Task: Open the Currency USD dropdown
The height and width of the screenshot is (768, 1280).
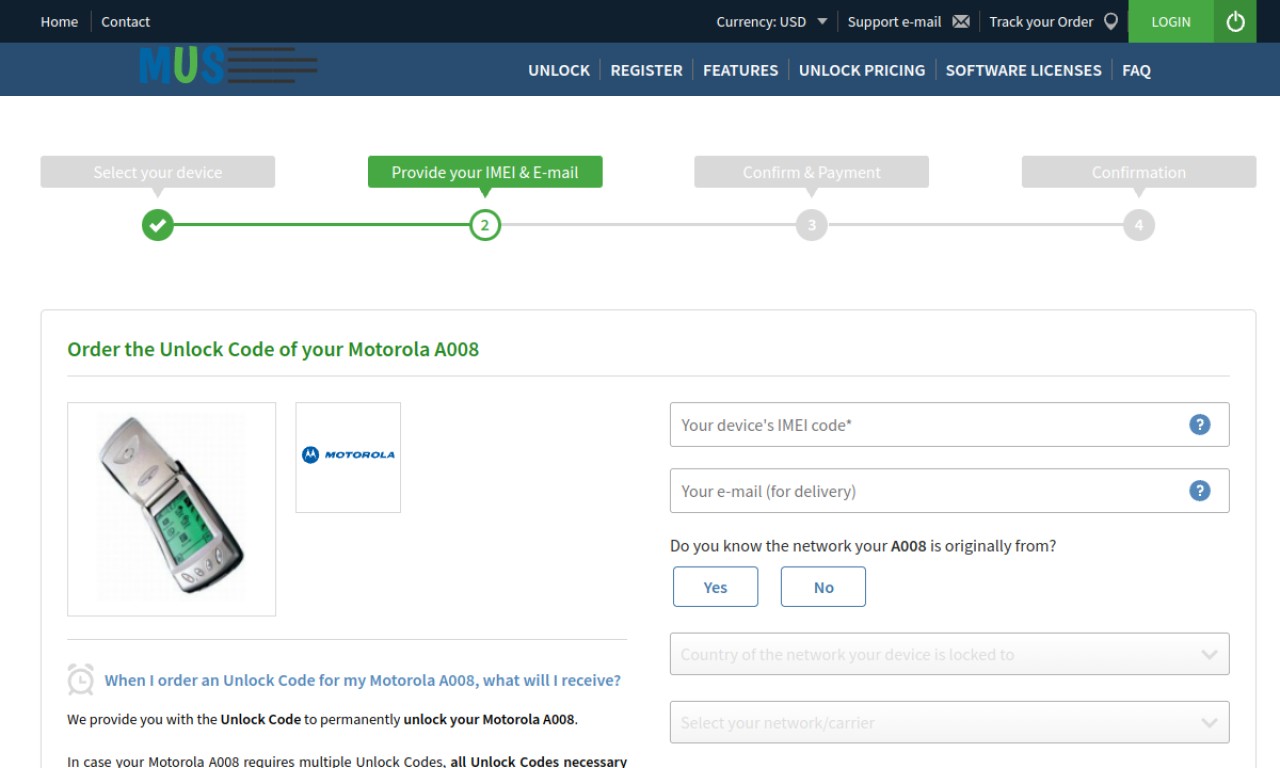Action: click(x=772, y=21)
